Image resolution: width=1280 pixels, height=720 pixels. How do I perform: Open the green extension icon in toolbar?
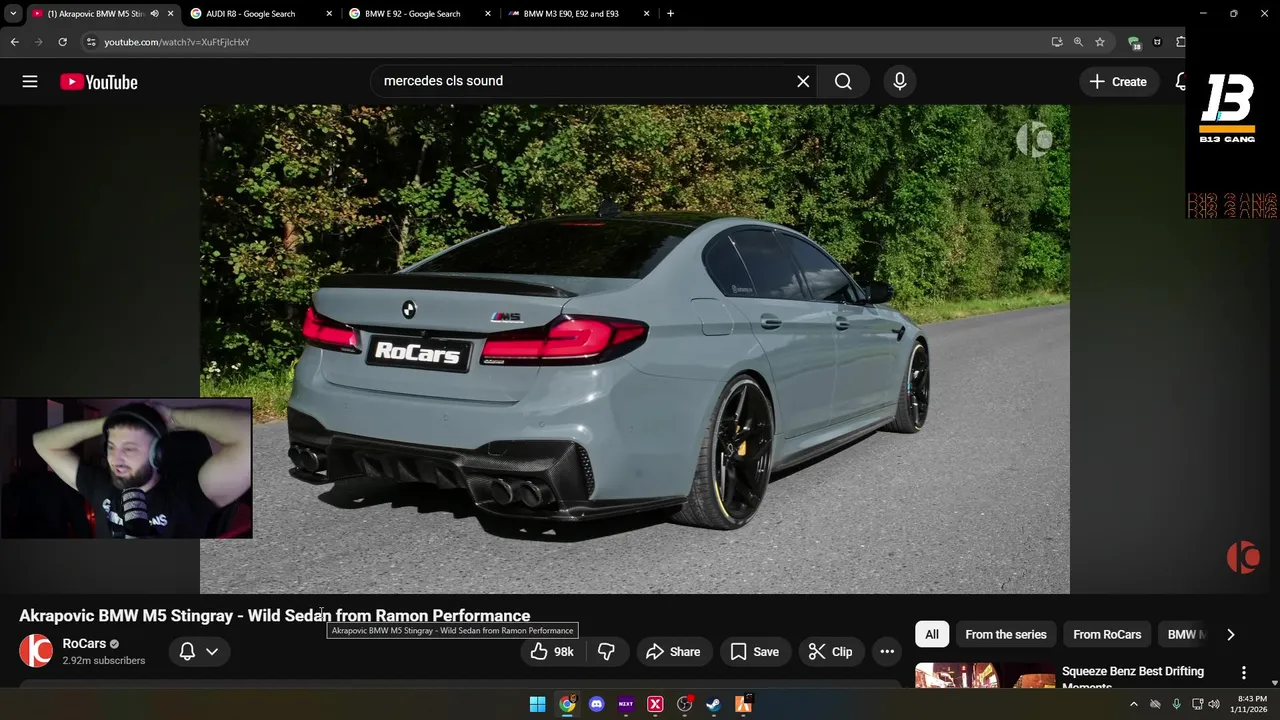1134,42
